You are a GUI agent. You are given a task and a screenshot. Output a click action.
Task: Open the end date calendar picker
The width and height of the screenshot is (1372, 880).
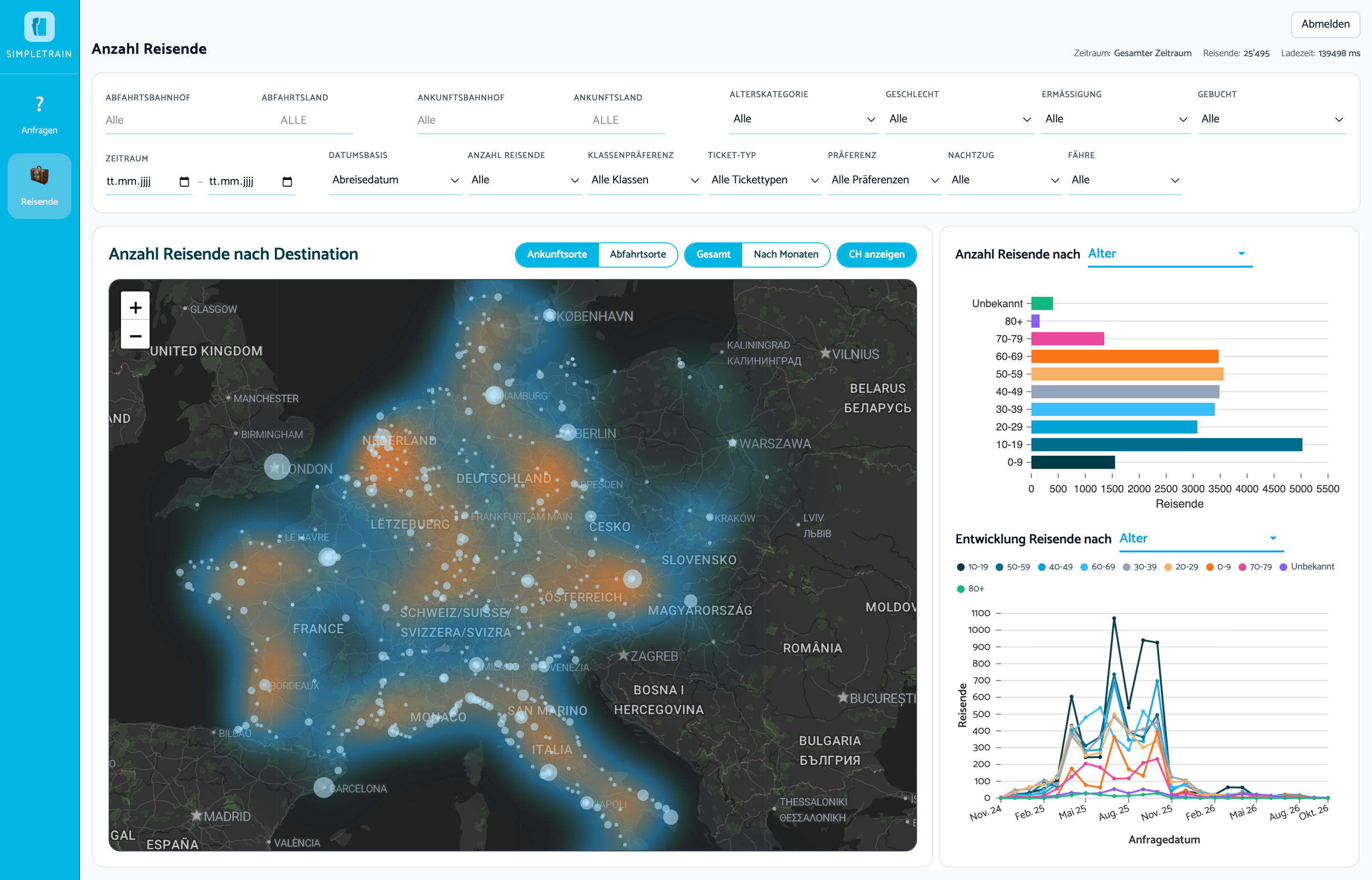click(287, 182)
